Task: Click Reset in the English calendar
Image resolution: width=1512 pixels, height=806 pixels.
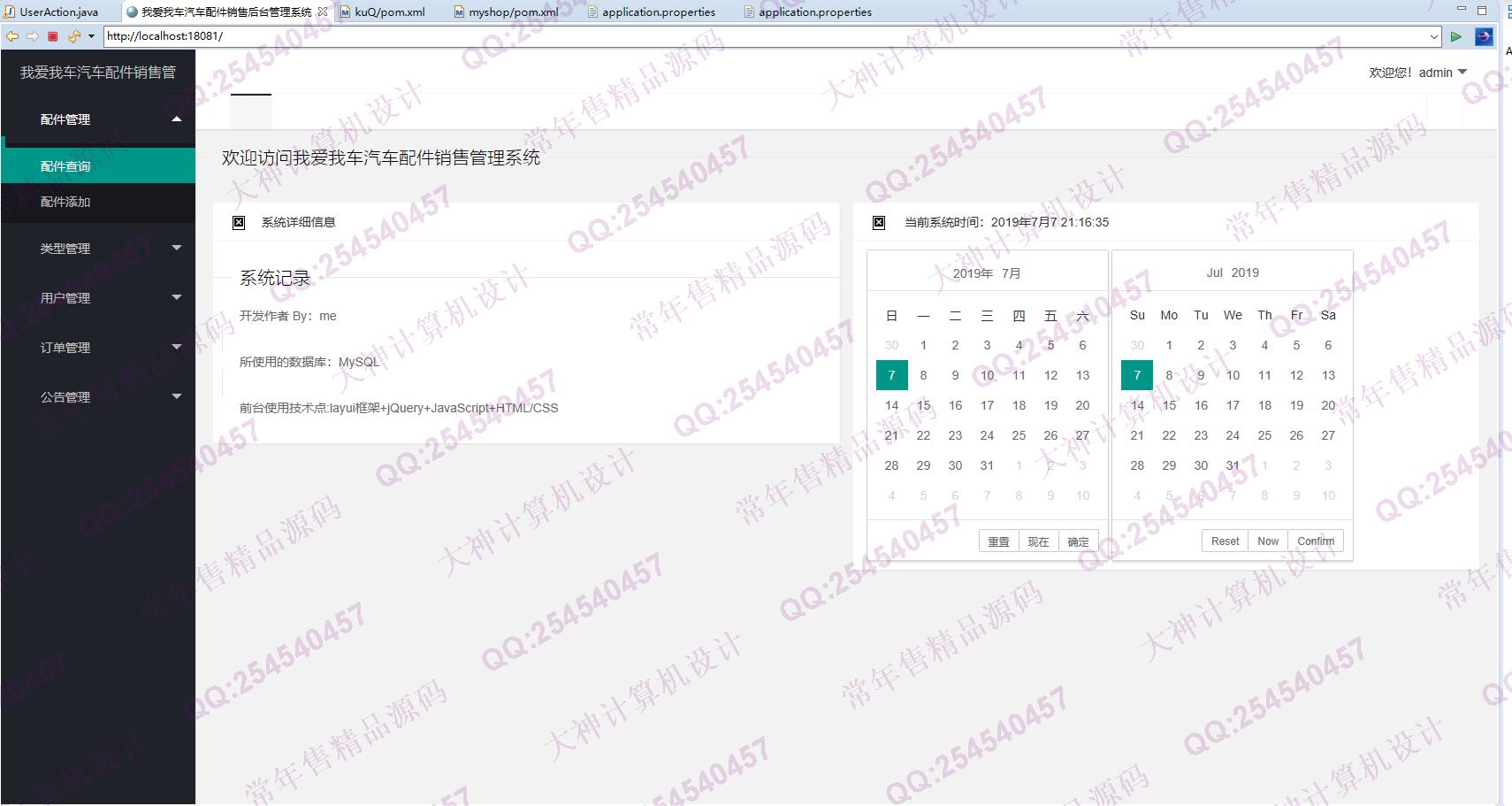Action: click(x=1225, y=541)
